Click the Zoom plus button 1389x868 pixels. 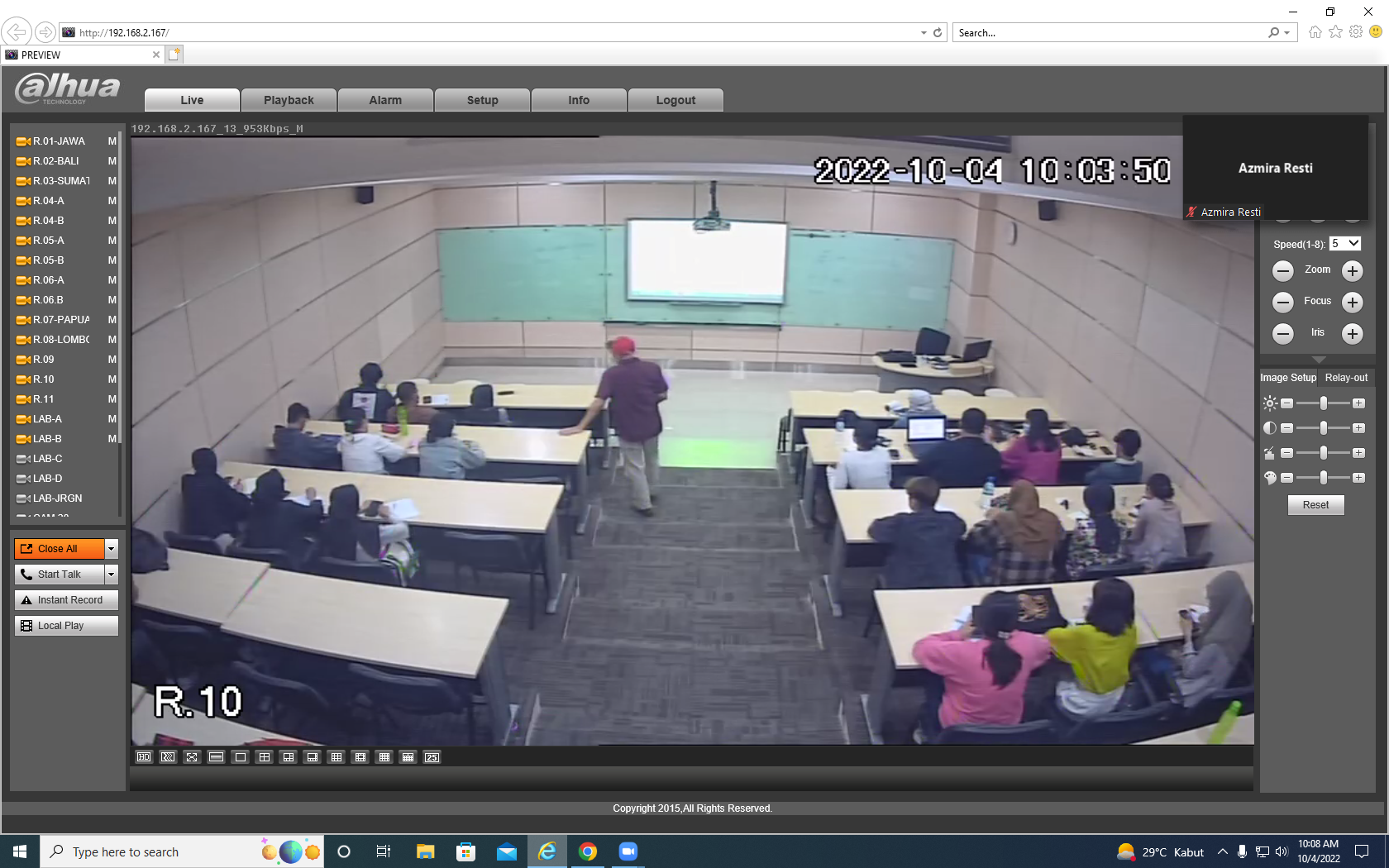pyautogui.click(x=1352, y=270)
